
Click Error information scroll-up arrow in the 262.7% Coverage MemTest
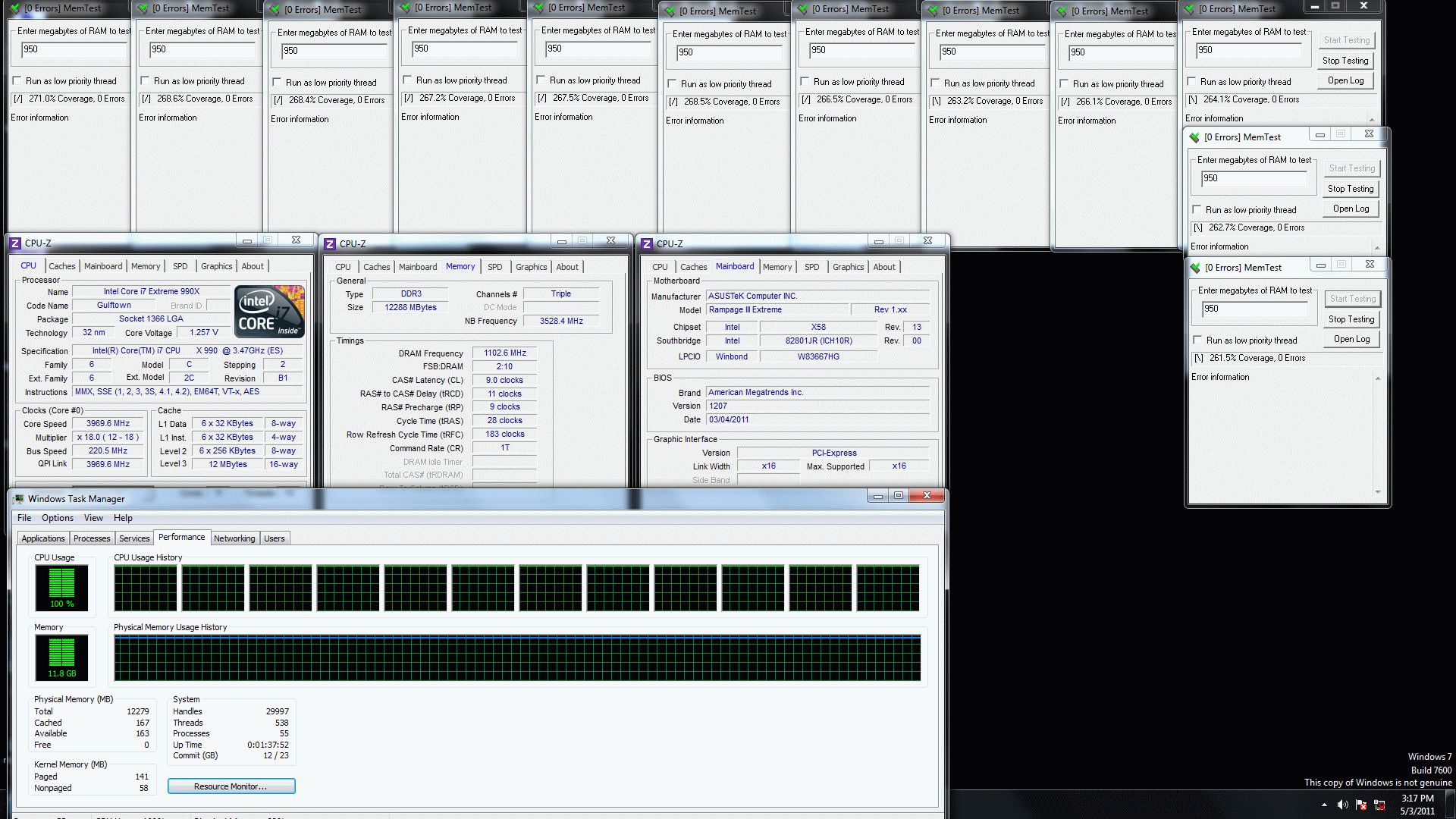pyautogui.click(x=1377, y=248)
